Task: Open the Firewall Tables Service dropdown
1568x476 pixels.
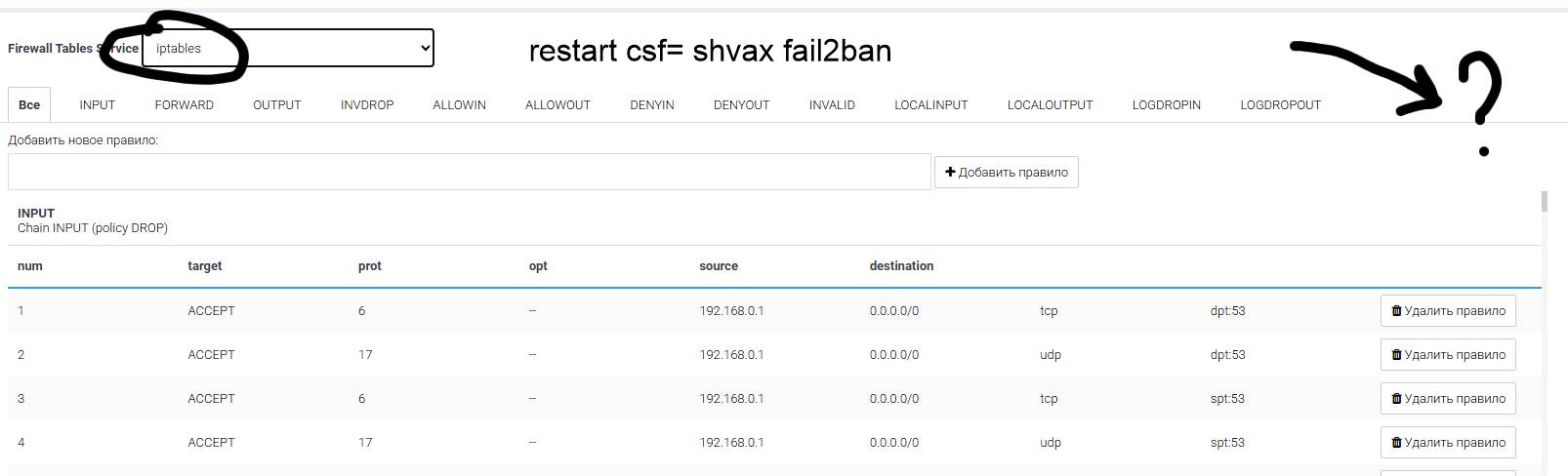Action: coord(287,48)
